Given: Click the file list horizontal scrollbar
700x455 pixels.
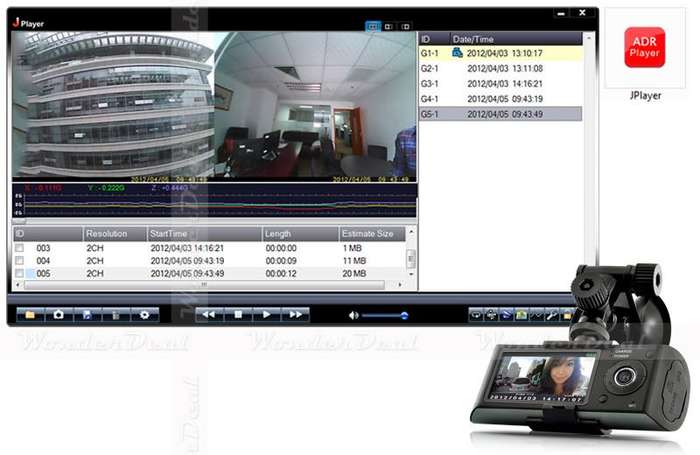Looking at the screenshot, I should click(x=204, y=284).
